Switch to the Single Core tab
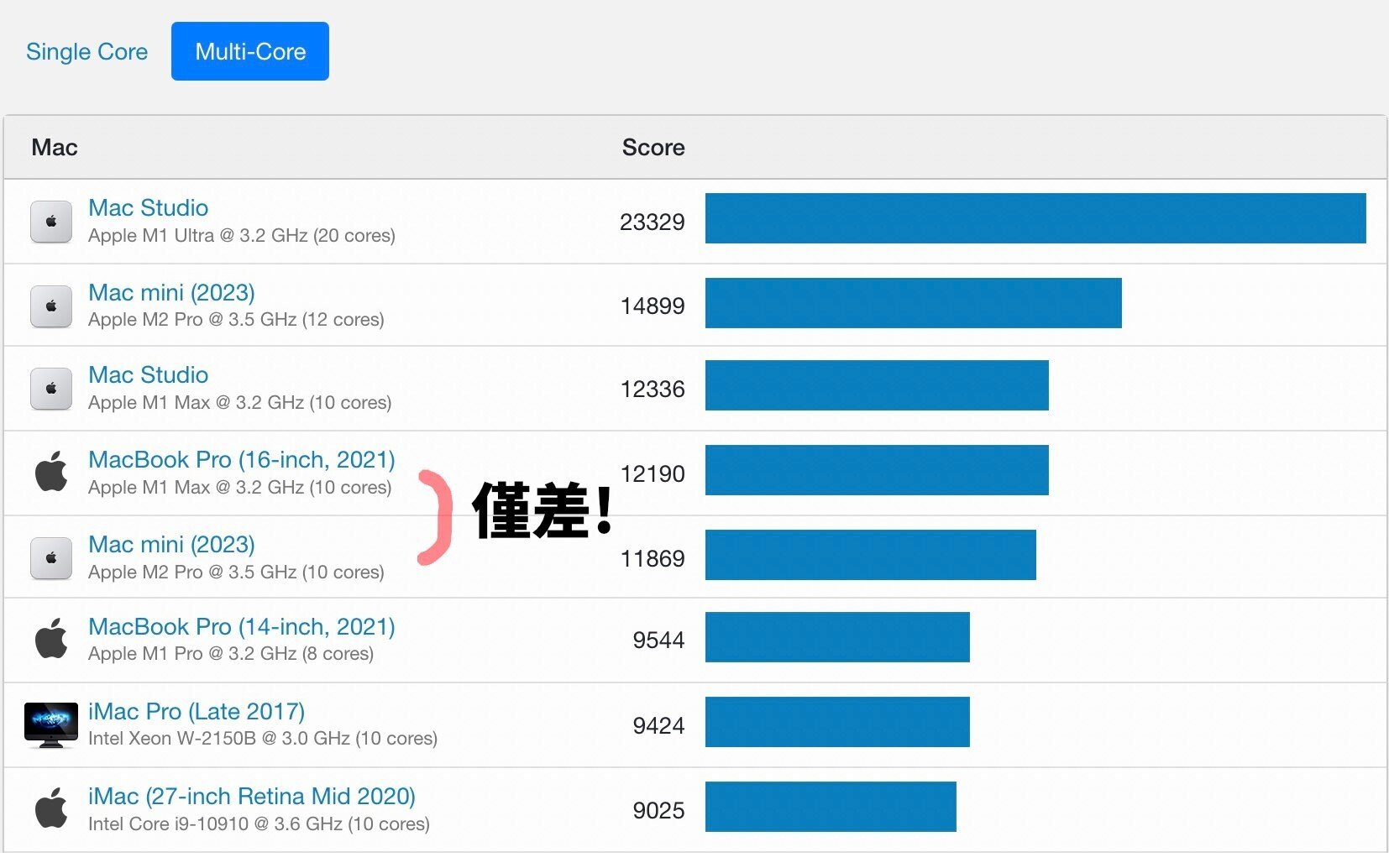This screenshot has width=1389, height=868. point(86,51)
